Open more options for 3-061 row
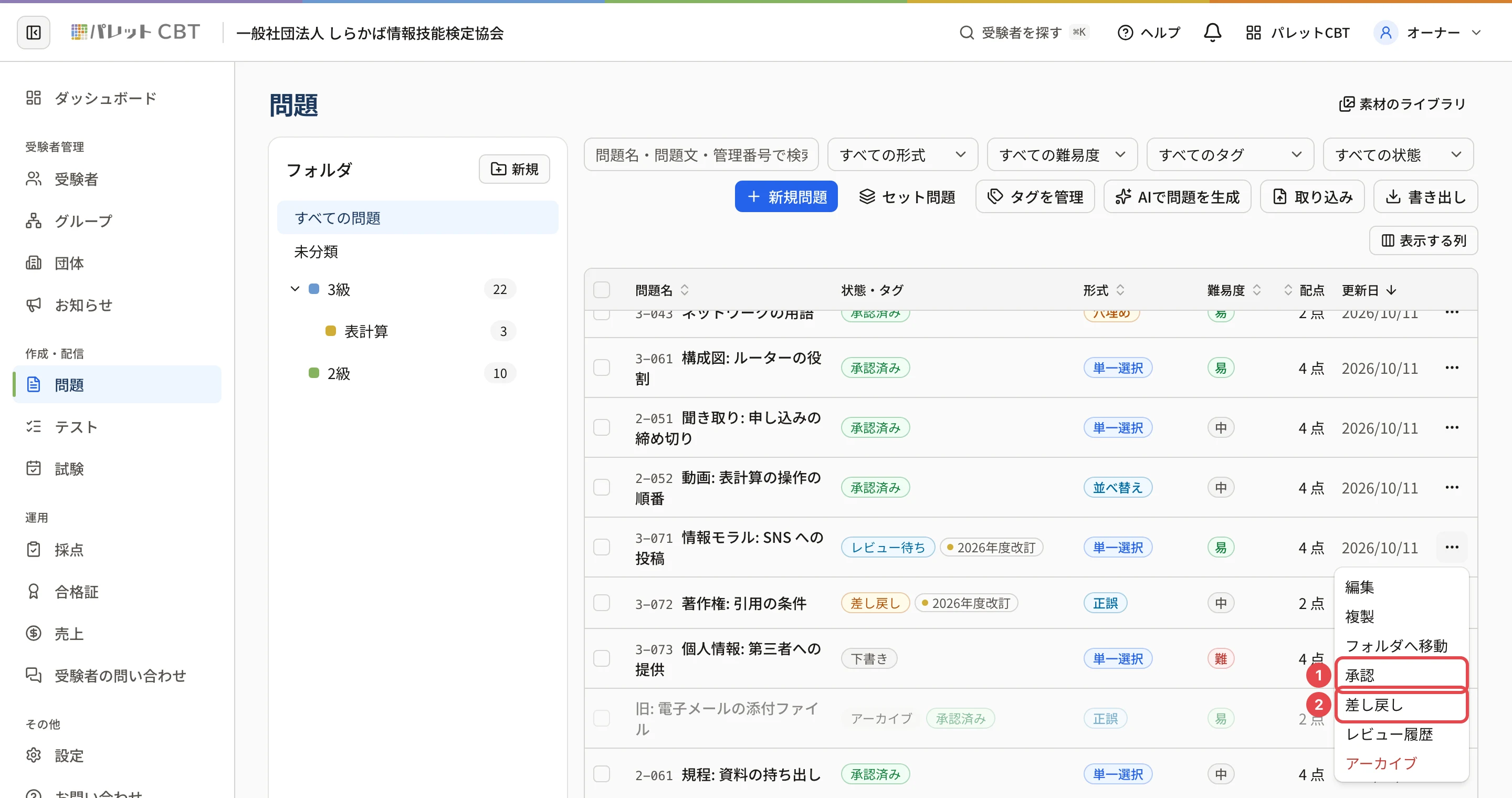This screenshot has width=1512, height=798. (1452, 368)
